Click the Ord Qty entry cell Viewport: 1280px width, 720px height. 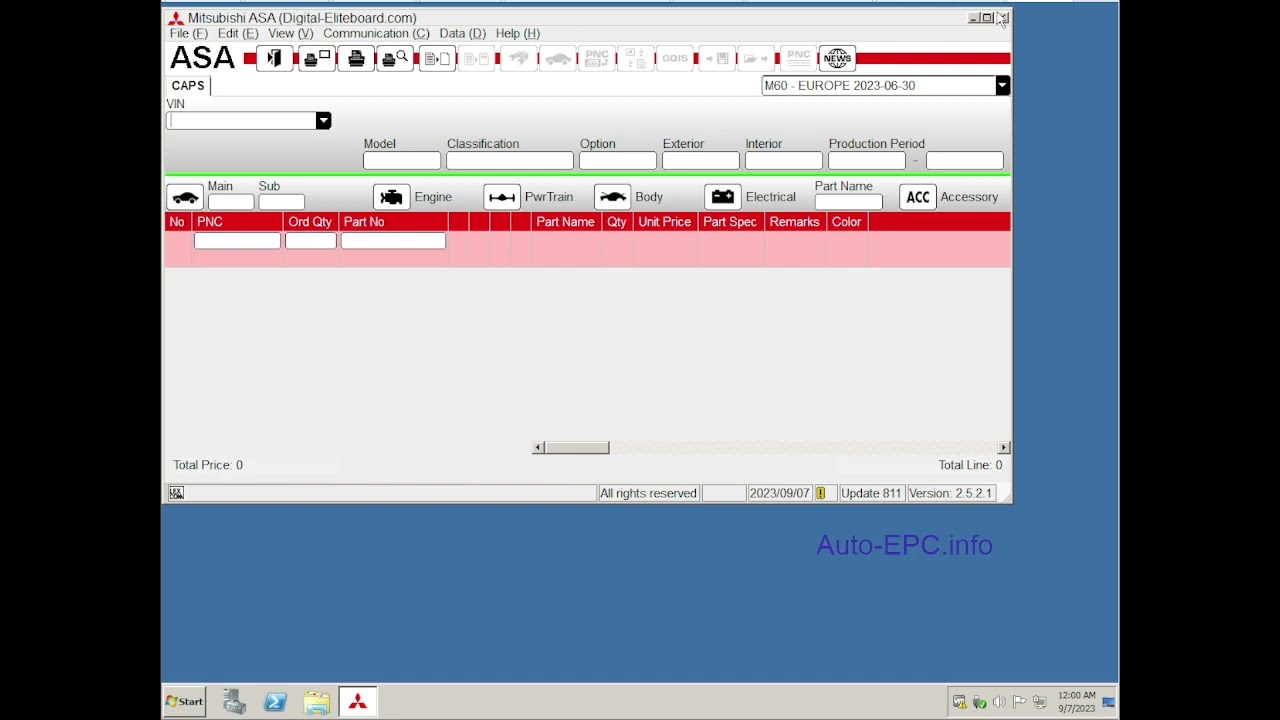click(311, 241)
